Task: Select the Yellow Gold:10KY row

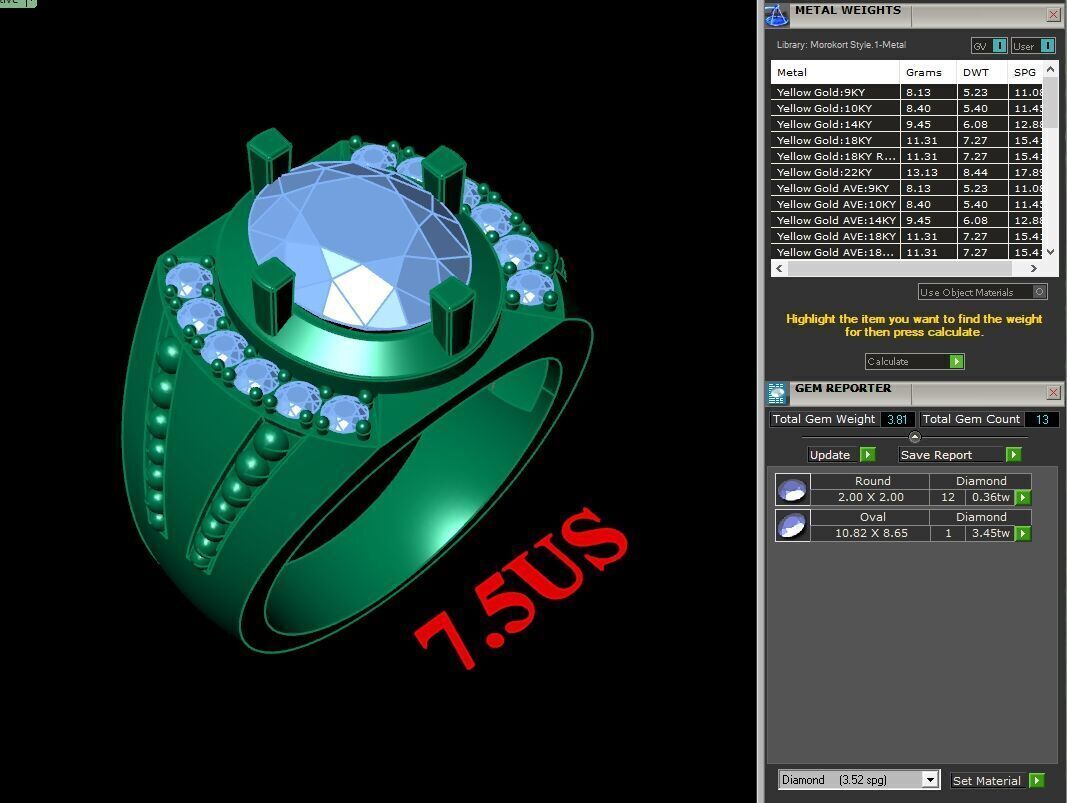Action: (x=907, y=108)
